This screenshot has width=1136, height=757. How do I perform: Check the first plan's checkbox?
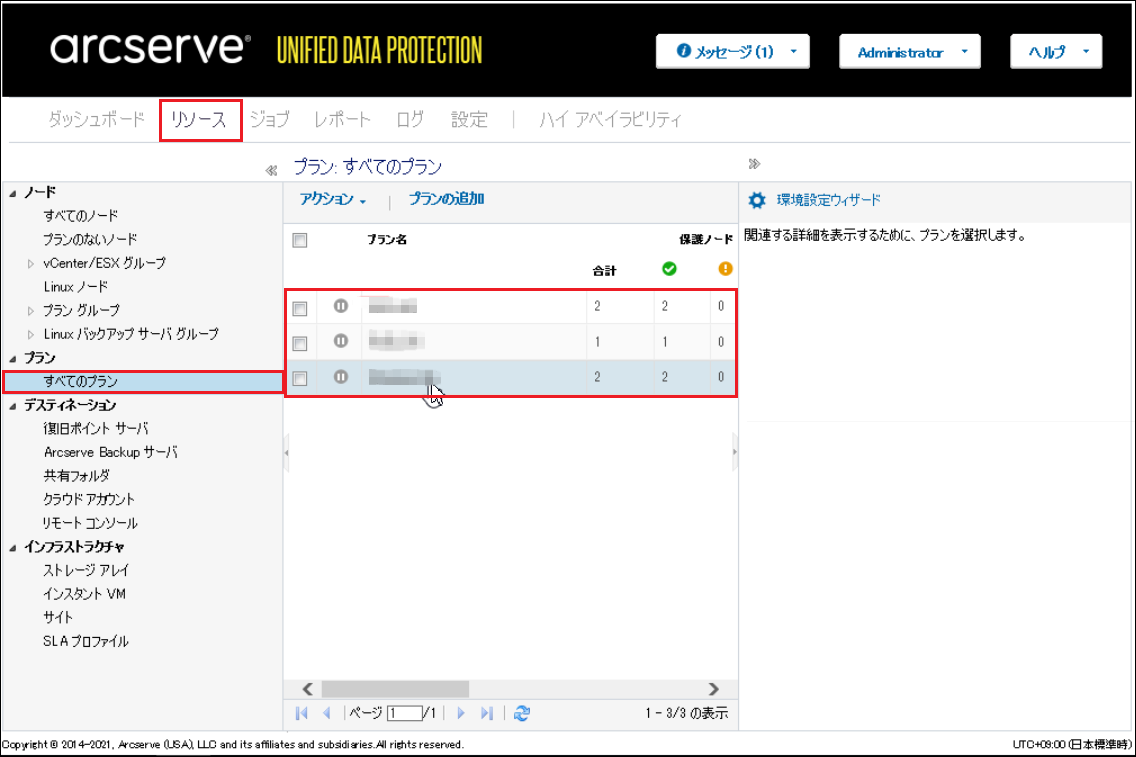(300, 309)
